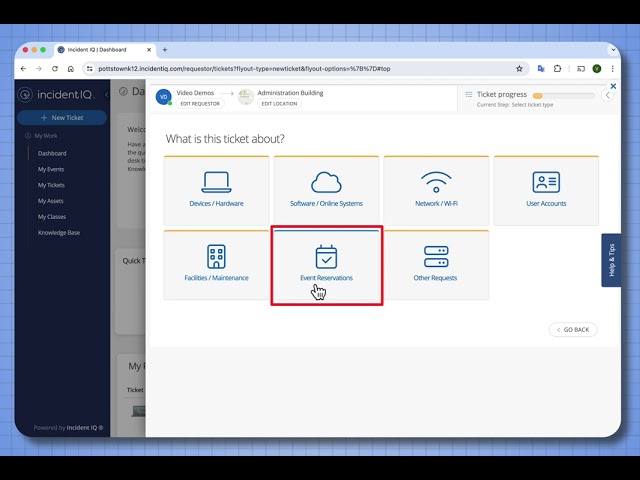Go to the browser home page
This screenshot has height=480, width=640.
click(71, 69)
